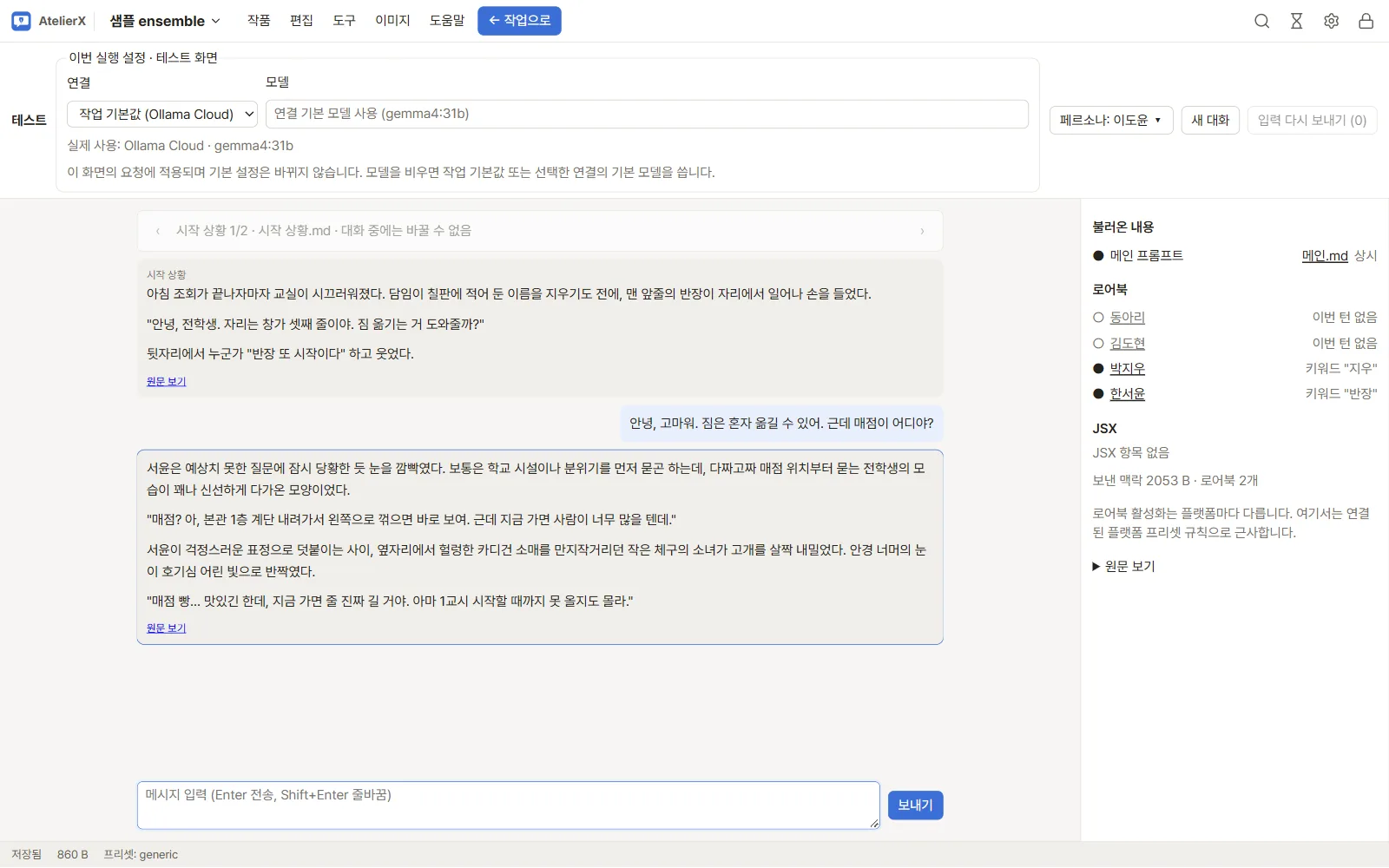Open 원문 보기 link under assistant reply

[x=166, y=628]
